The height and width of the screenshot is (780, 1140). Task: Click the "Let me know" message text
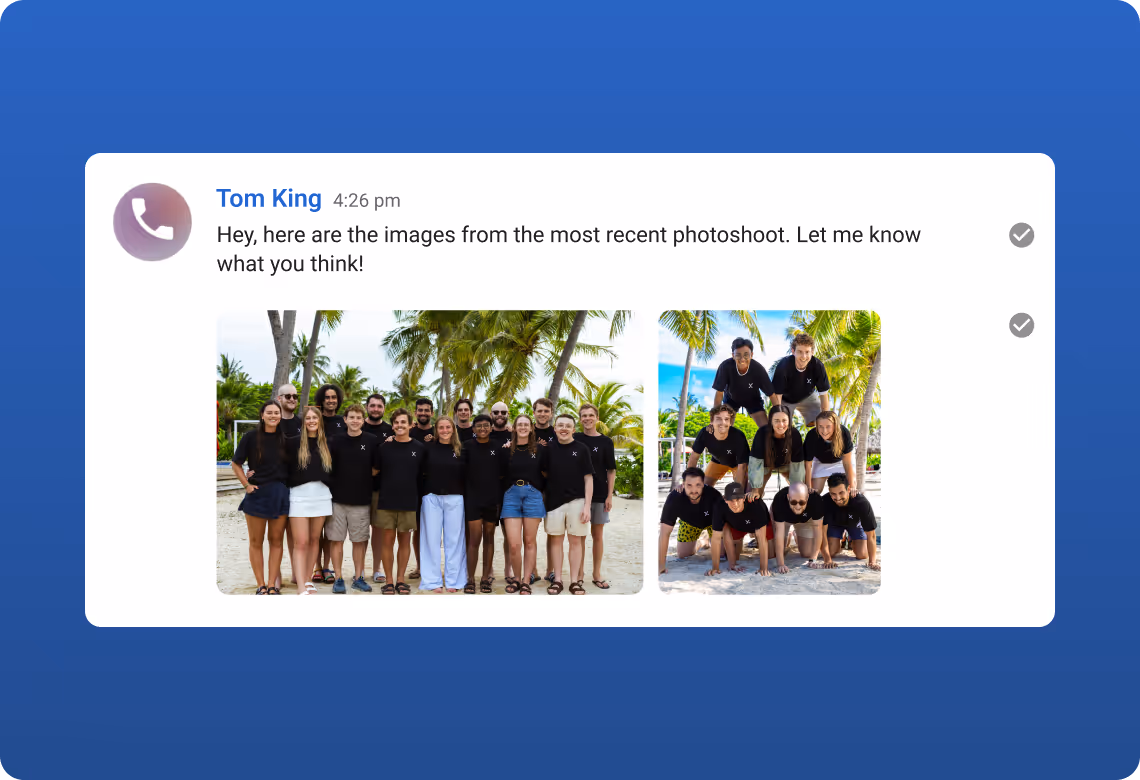click(x=859, y=235)
